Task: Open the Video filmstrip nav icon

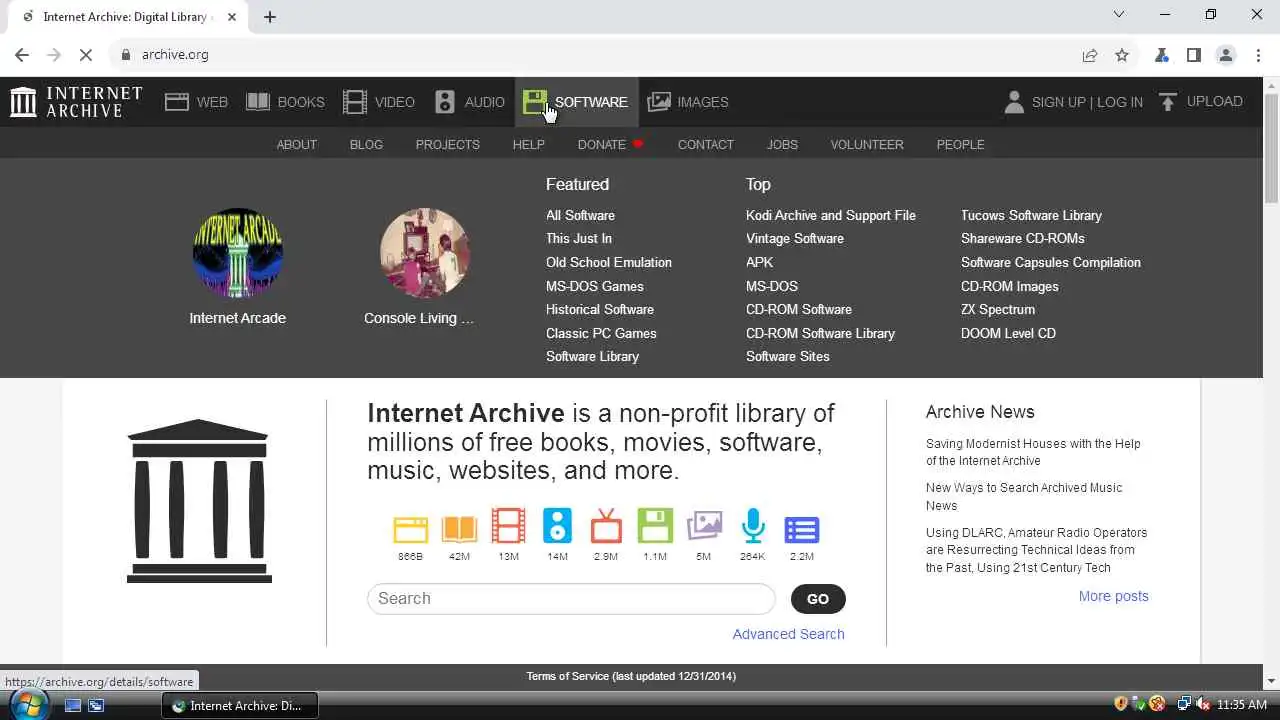Action: (355, 102)
